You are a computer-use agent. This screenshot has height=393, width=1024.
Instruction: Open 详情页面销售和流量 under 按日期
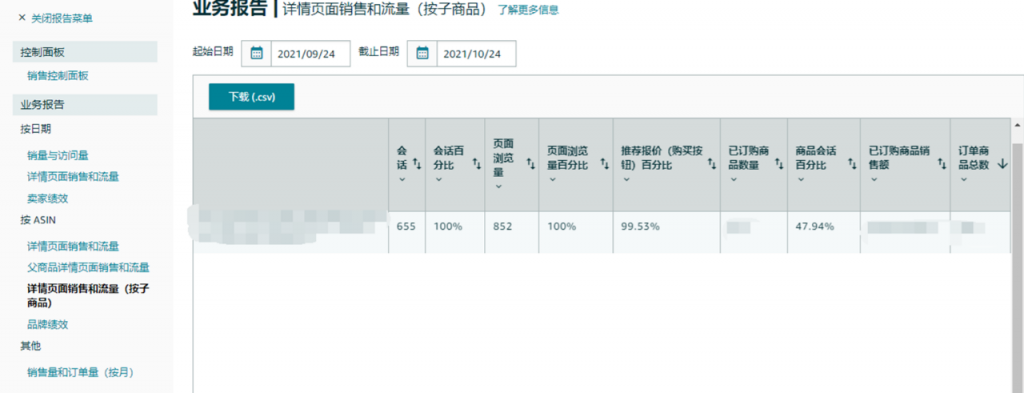[73, 176]
